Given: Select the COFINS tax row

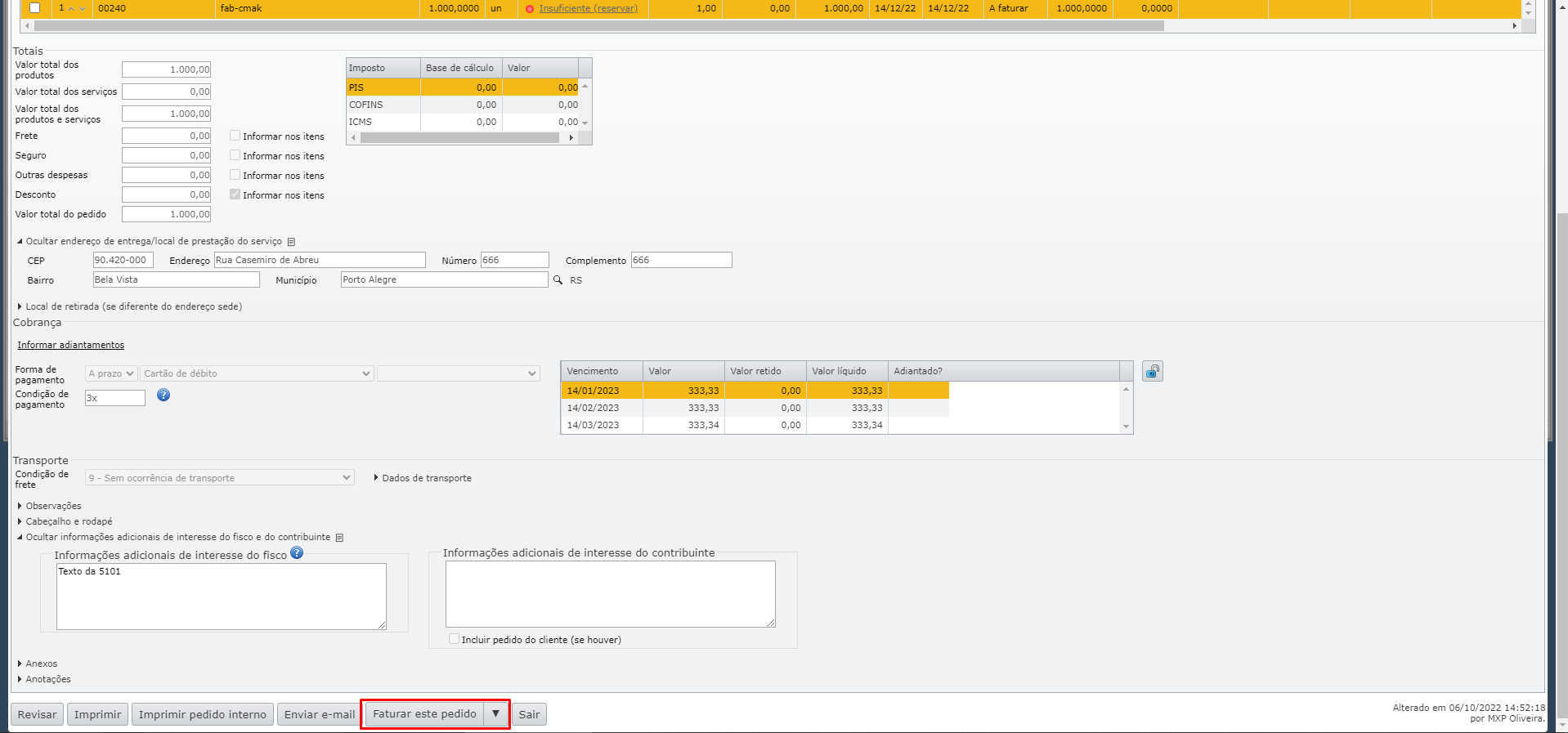Looking at the screenshot, I should [462, 105].
